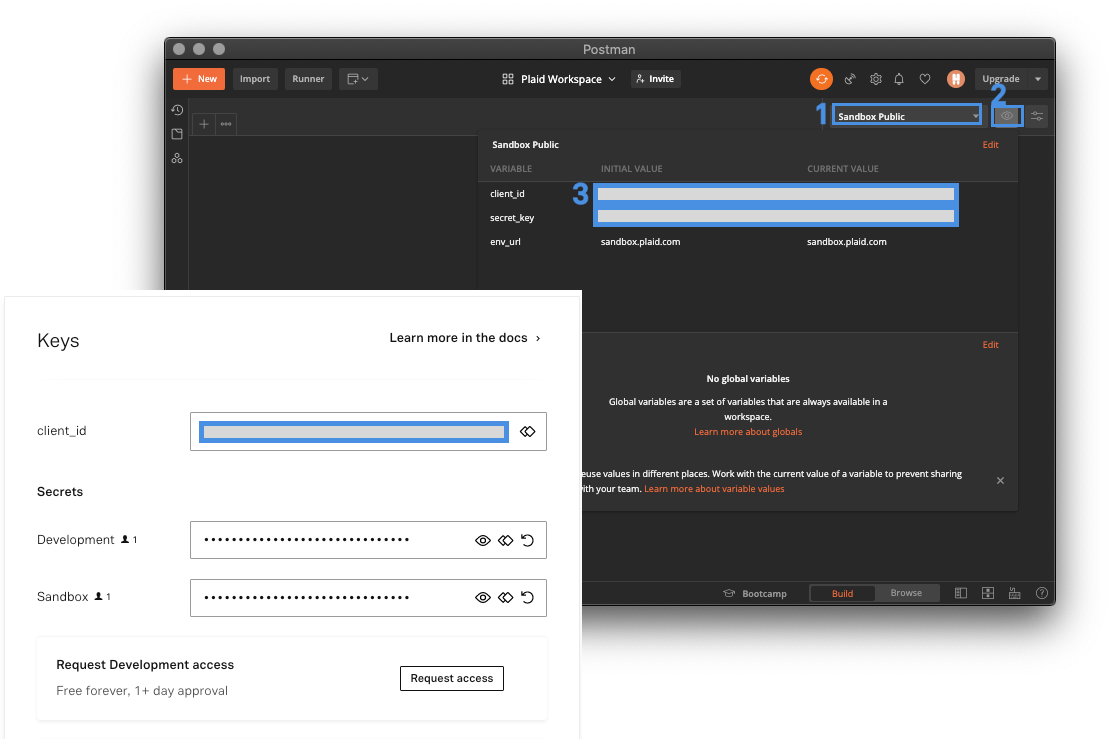The width and height of the screenshot is (1111, 739).
Task: Rotate the Sandbox secret with refresh icon
Action: [527, 597]
